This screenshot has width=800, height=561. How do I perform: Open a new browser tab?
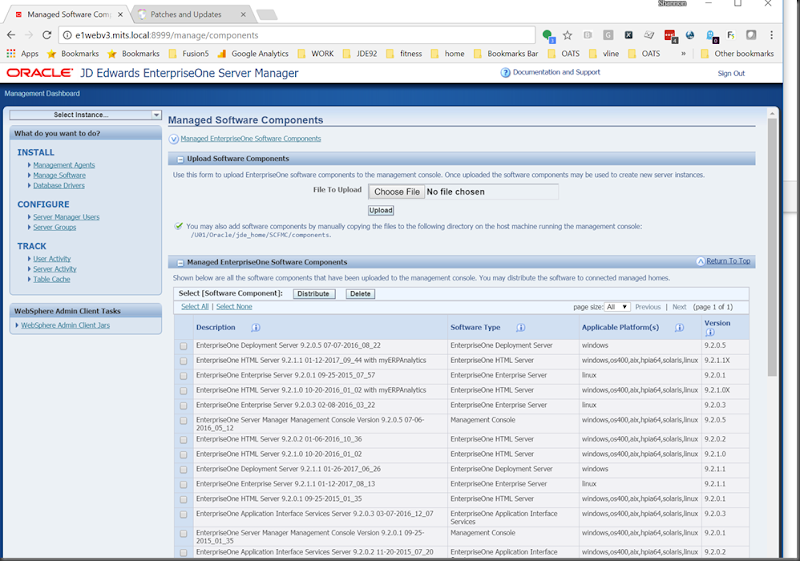[267, 15]
